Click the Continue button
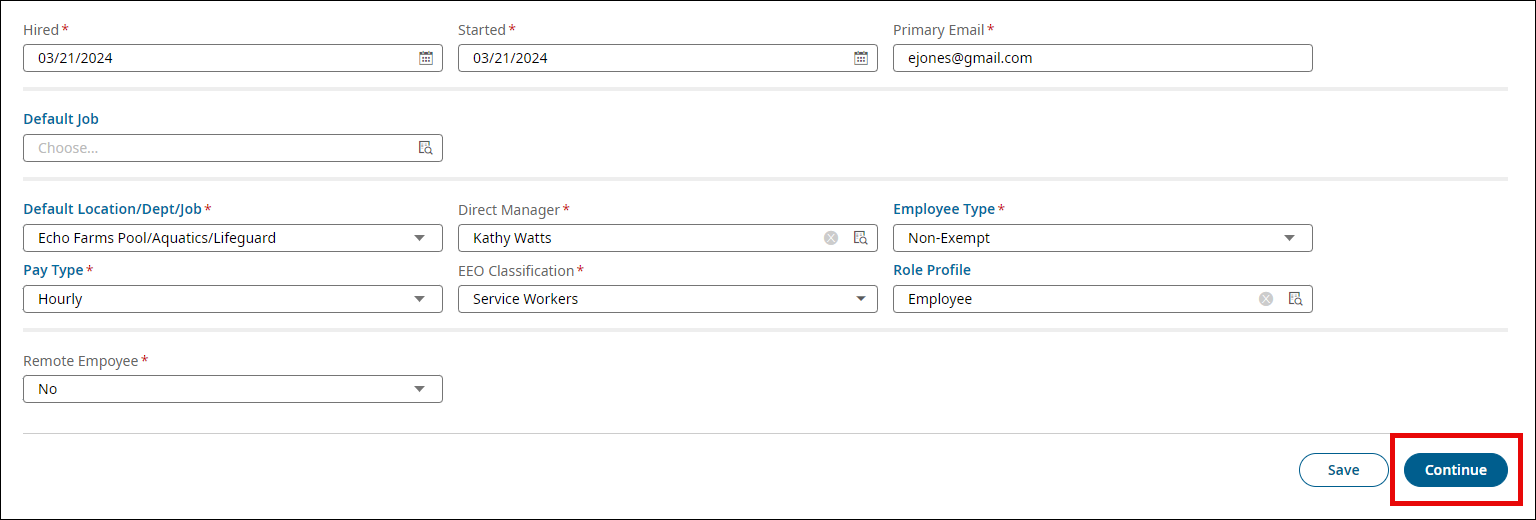Screen dimensions: 1536x520 tap(1455, 470)
